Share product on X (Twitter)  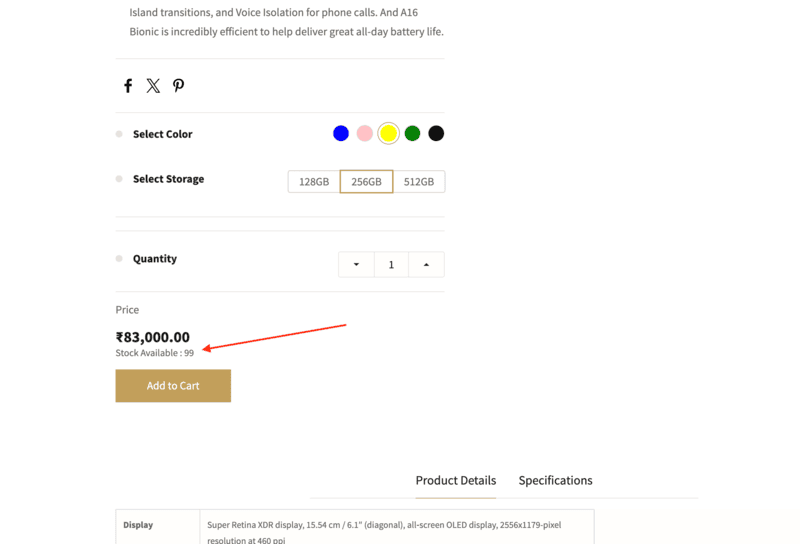coord(153,86)
